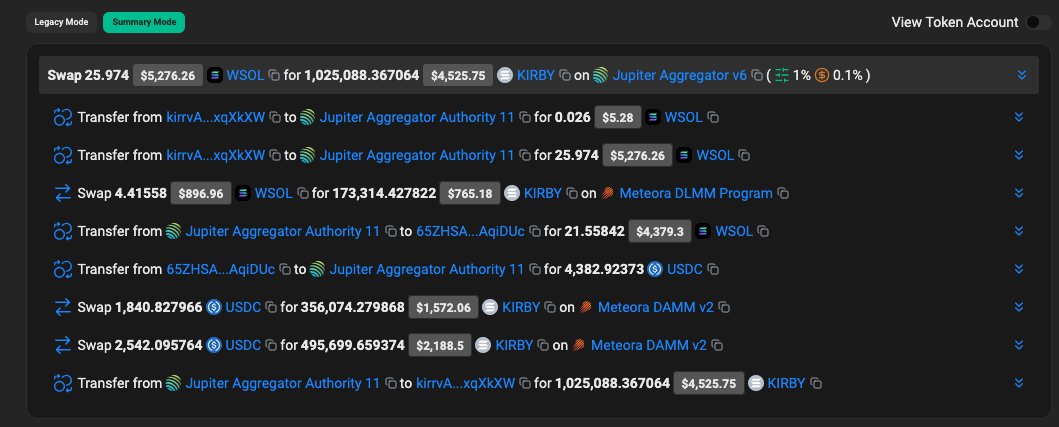Click the swap arrows icon on 4.41558 WSOL row
Image resolution: width=1059 pixels, height=427 pixels.
click(x=63, y=193)
